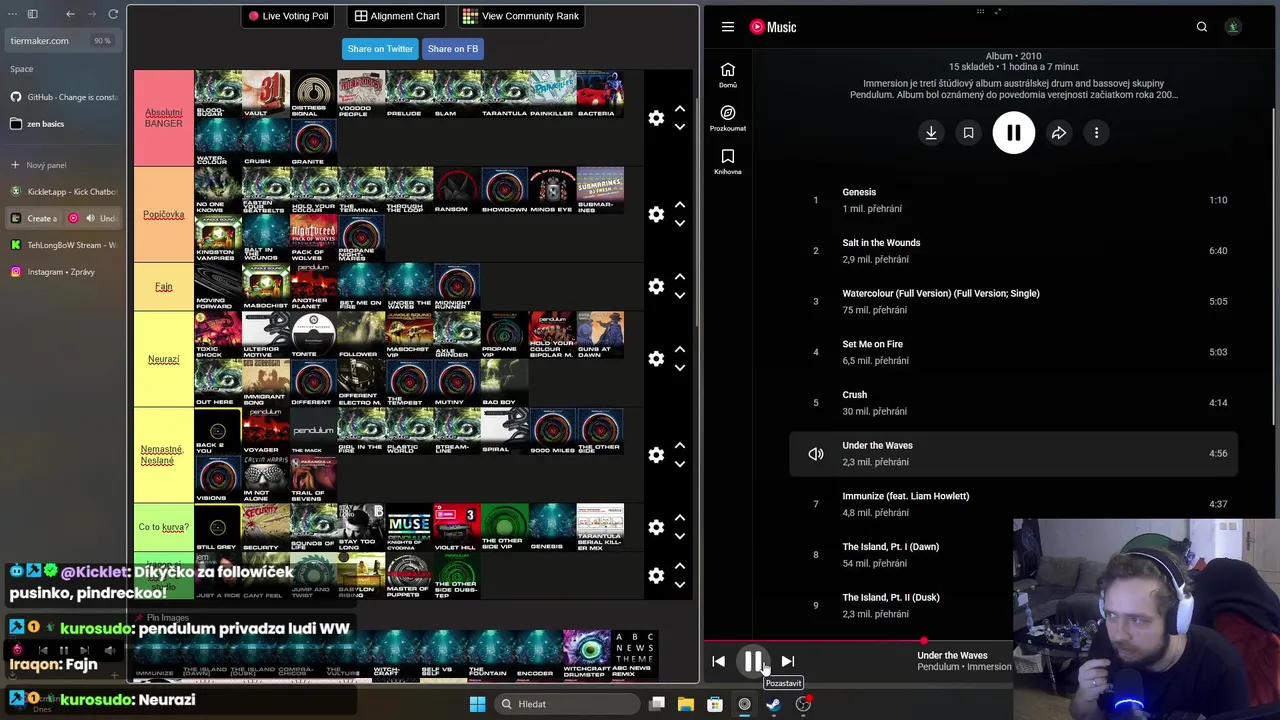The image size is (1280, 720).
Task: Skip to previous track in player bar
Action: (718, 661)
